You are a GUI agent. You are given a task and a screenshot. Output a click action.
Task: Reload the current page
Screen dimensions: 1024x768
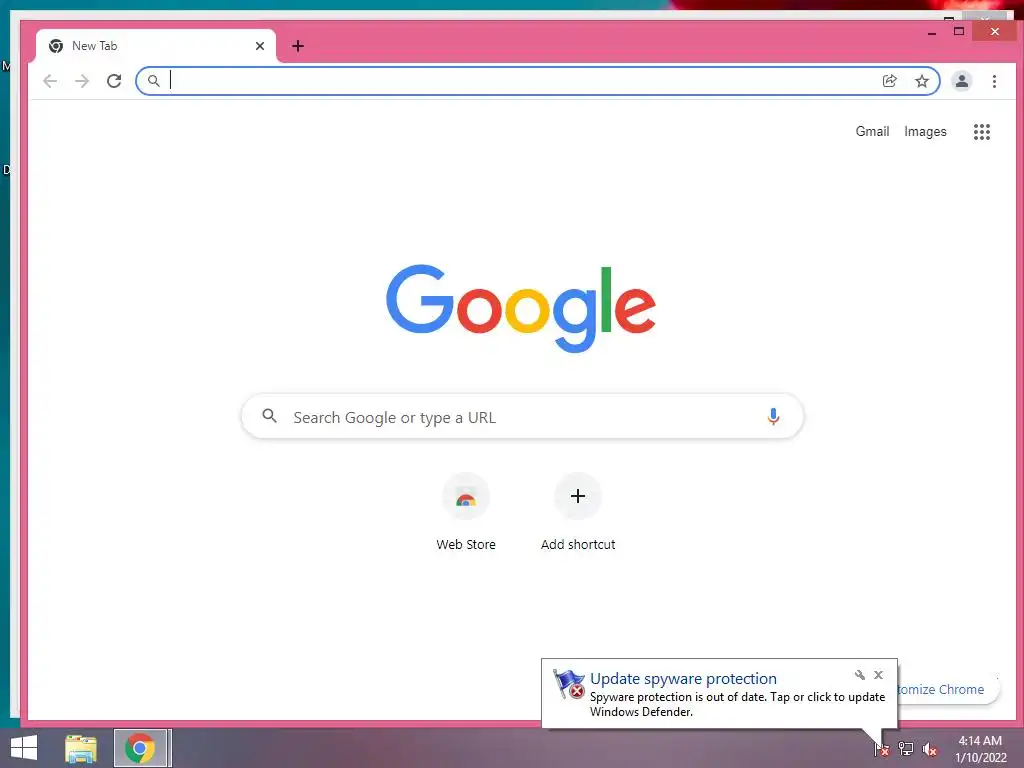[x=114, y=81]
